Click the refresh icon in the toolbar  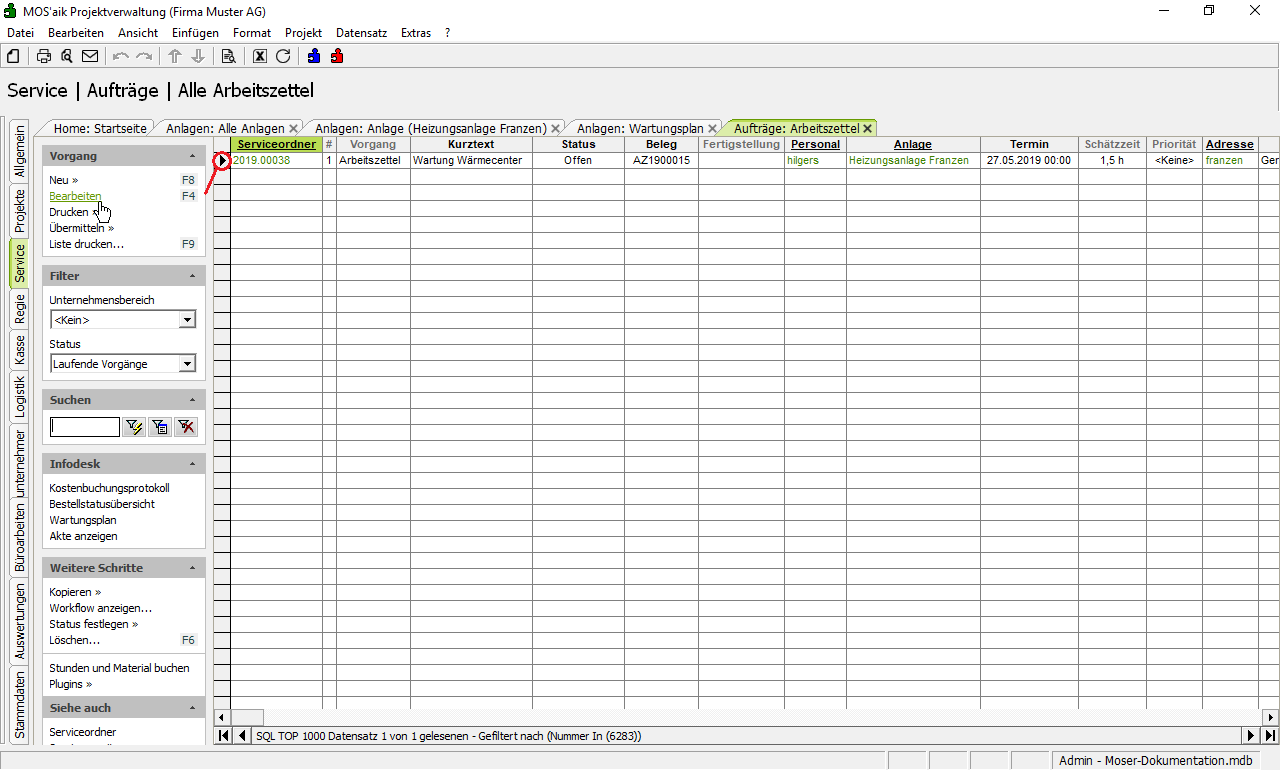(283, 56)
